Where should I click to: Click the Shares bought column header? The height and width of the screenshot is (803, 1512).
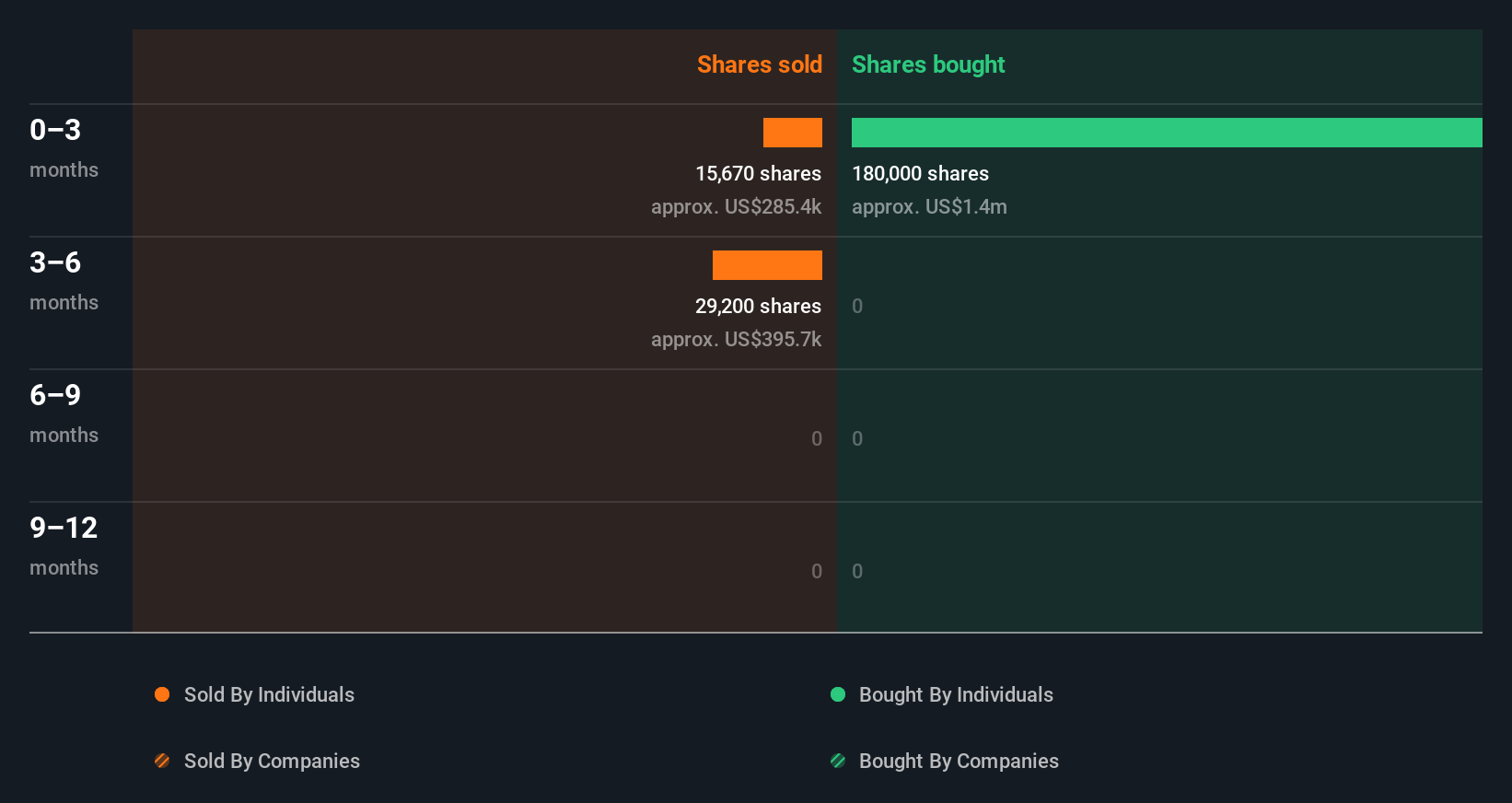point(928,64)
